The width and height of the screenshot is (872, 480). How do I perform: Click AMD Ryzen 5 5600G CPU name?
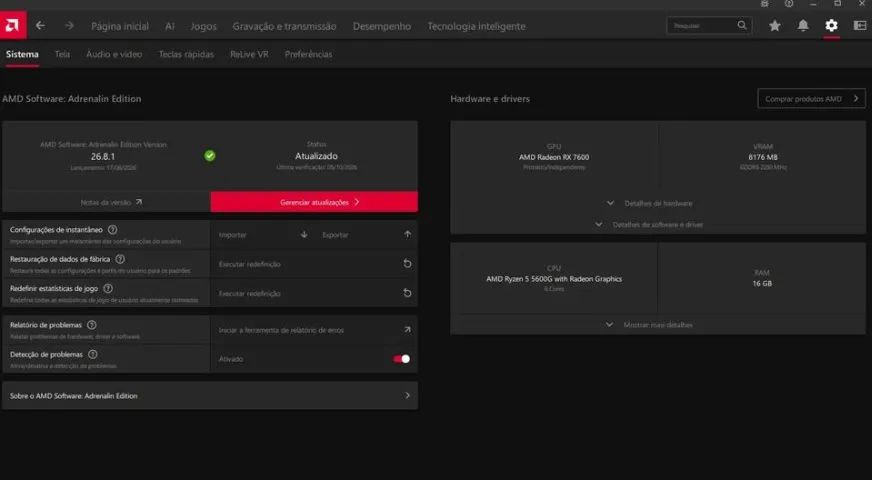pyautogui.click(x=554, y=279)
